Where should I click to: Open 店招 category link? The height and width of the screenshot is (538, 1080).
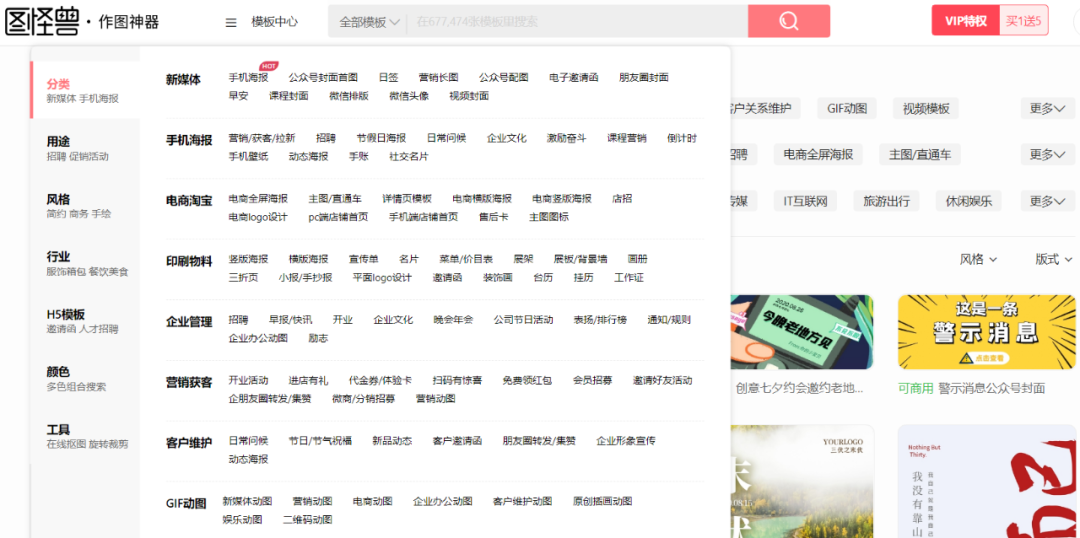622,198
